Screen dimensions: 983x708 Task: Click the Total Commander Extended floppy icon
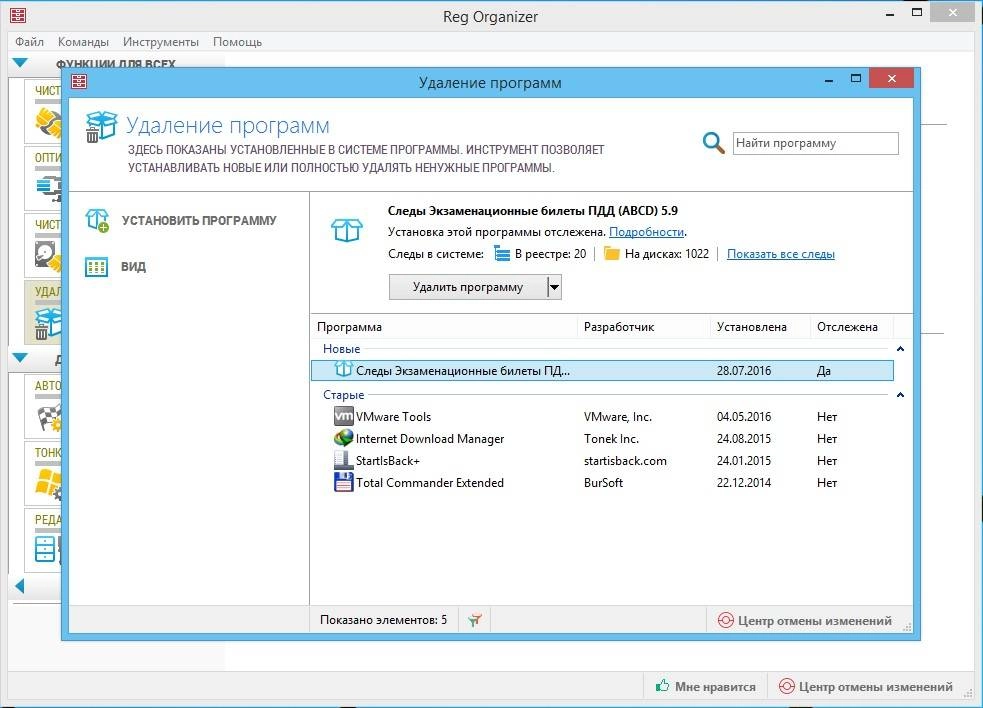pyautogui.click(x=344, y=482)
